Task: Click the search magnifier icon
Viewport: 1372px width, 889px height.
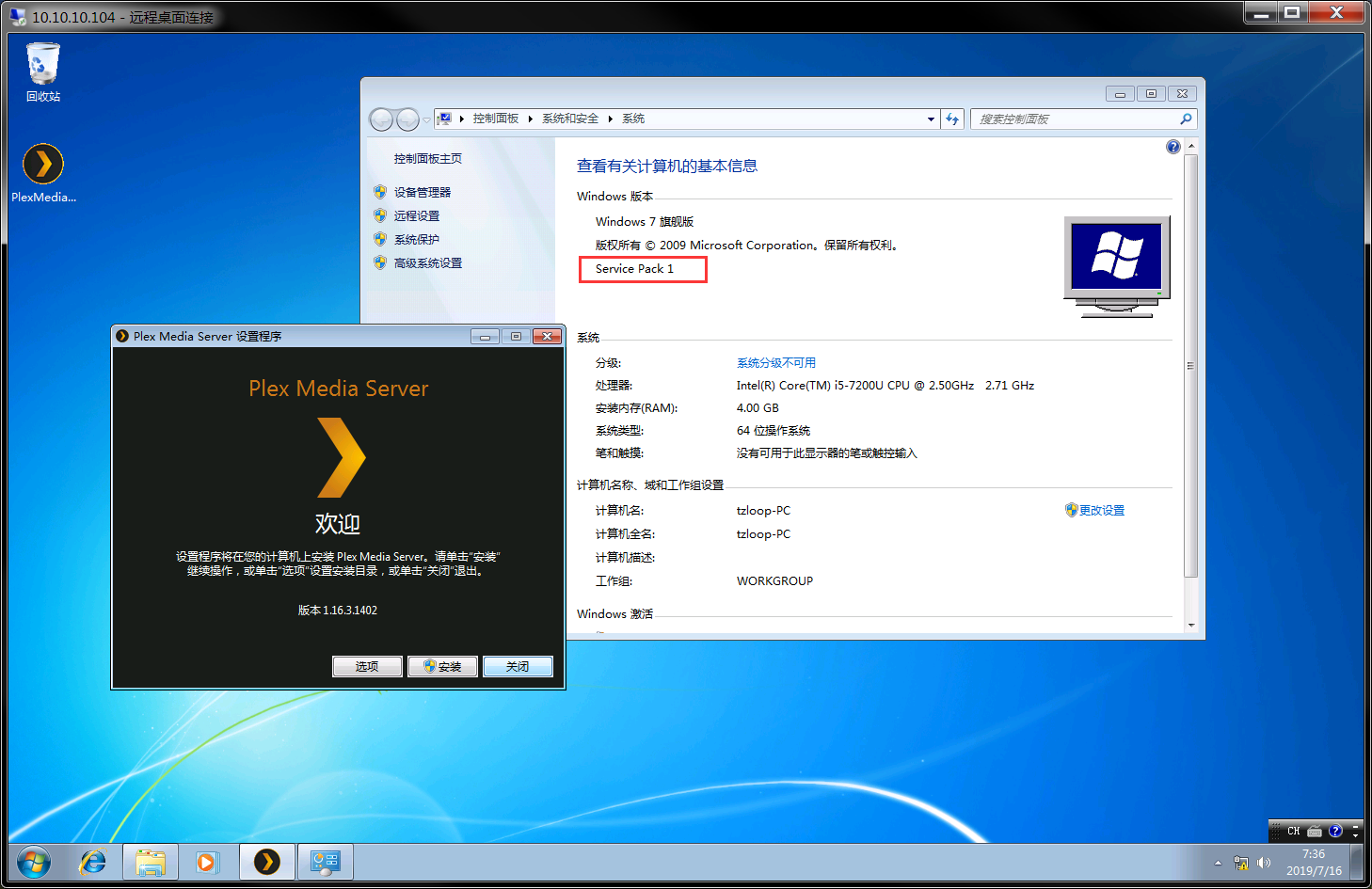Action: click(x=1186, y=119)
